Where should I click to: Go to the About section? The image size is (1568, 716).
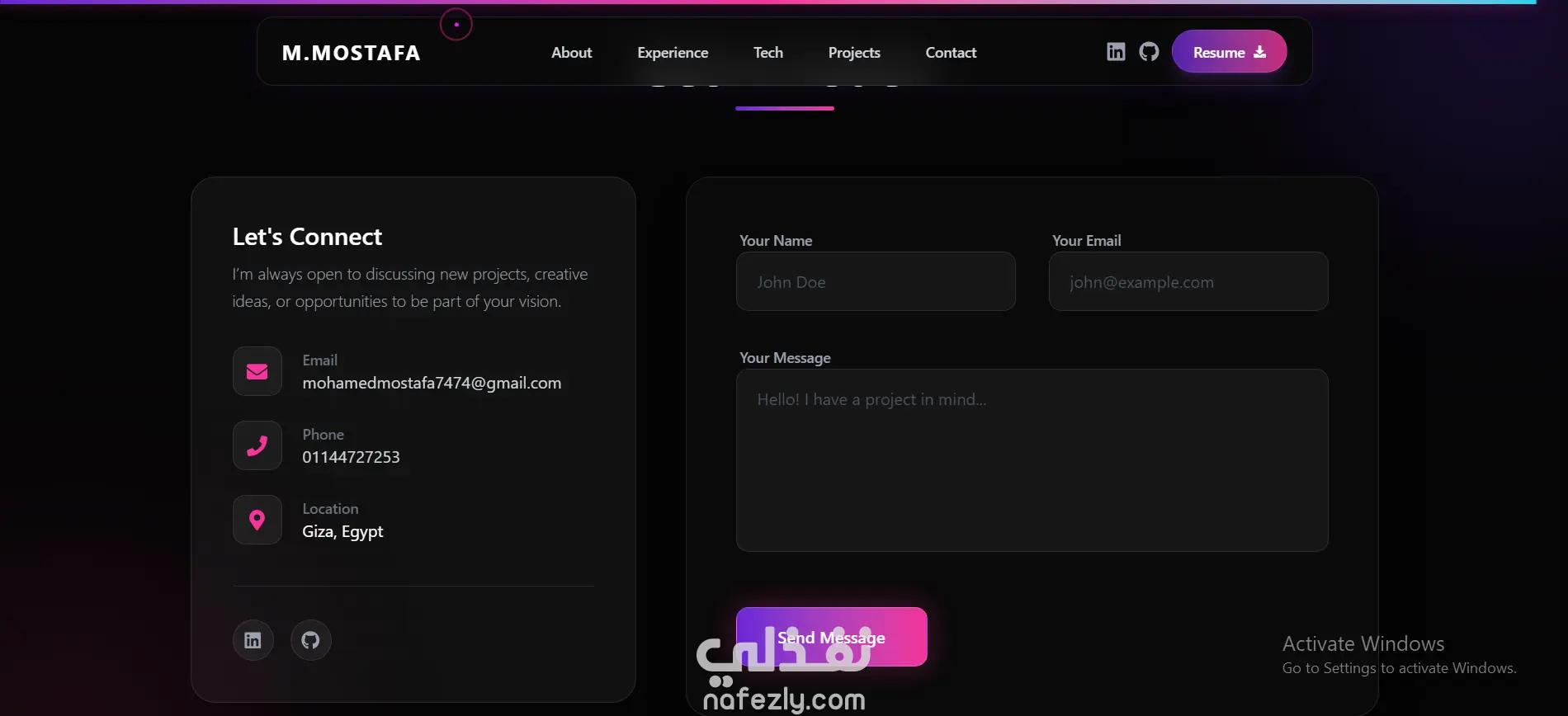(x=572, y=53)
